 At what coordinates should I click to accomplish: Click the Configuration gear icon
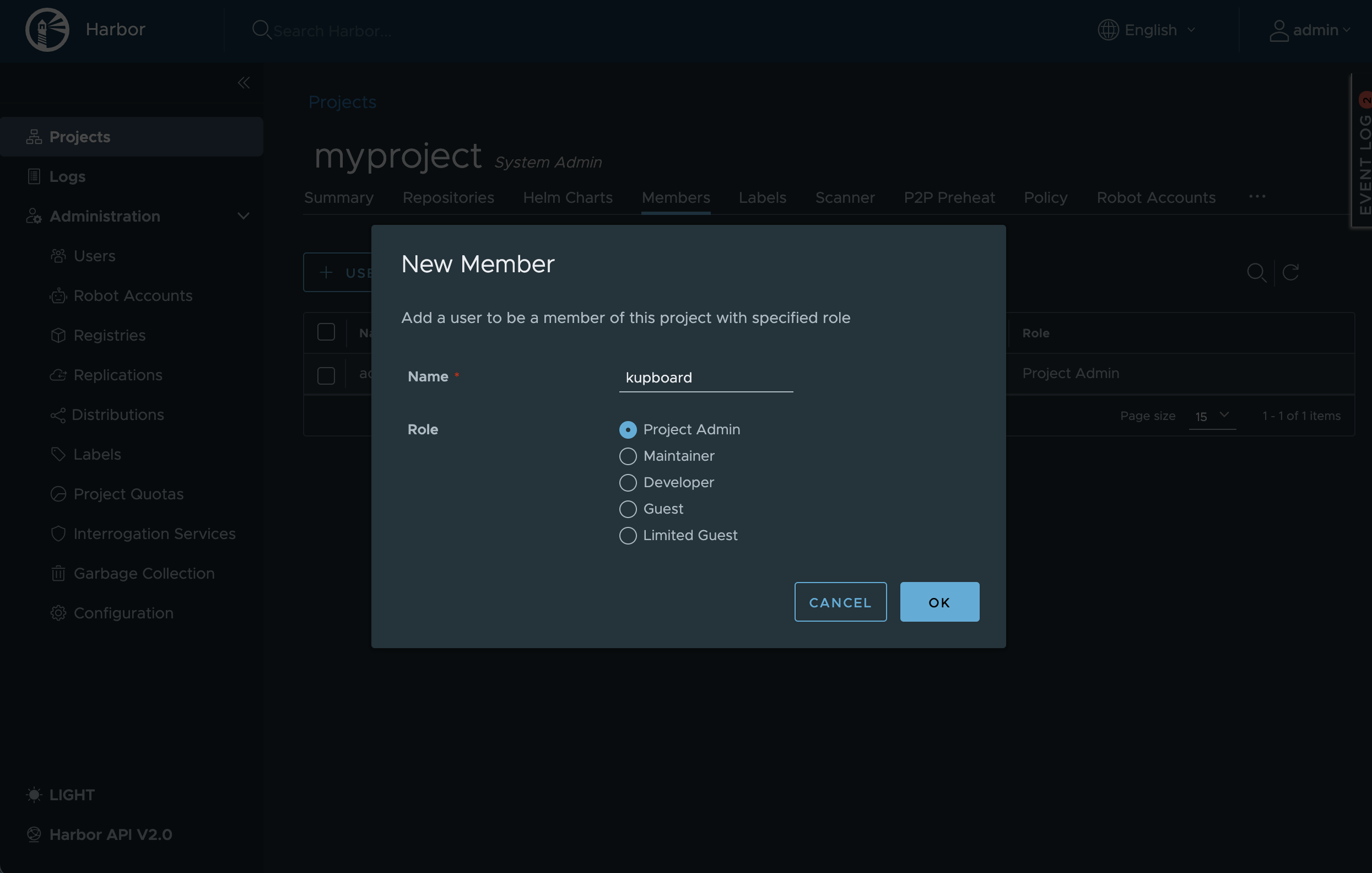pos(58,613)
